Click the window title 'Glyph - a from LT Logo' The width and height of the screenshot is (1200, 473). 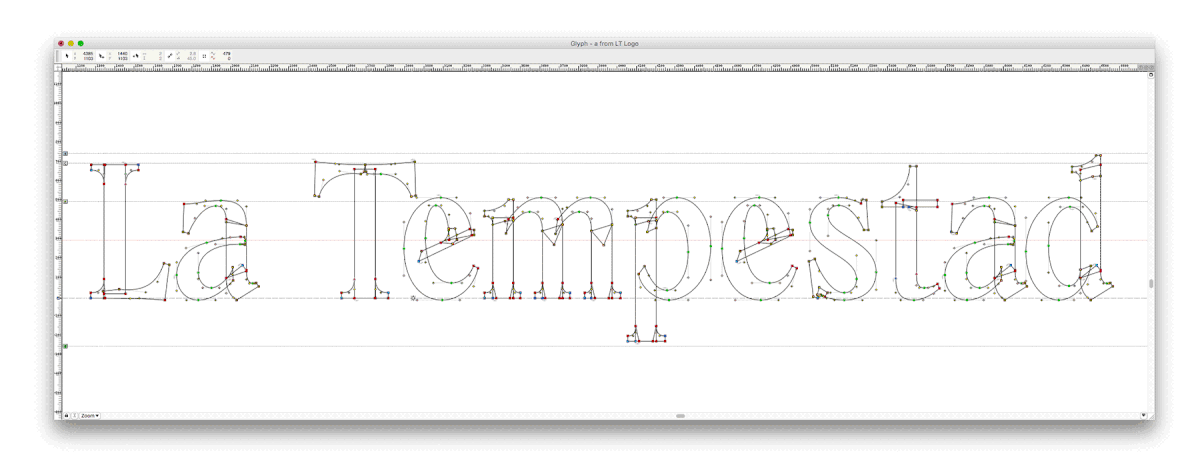pos(604,44)
